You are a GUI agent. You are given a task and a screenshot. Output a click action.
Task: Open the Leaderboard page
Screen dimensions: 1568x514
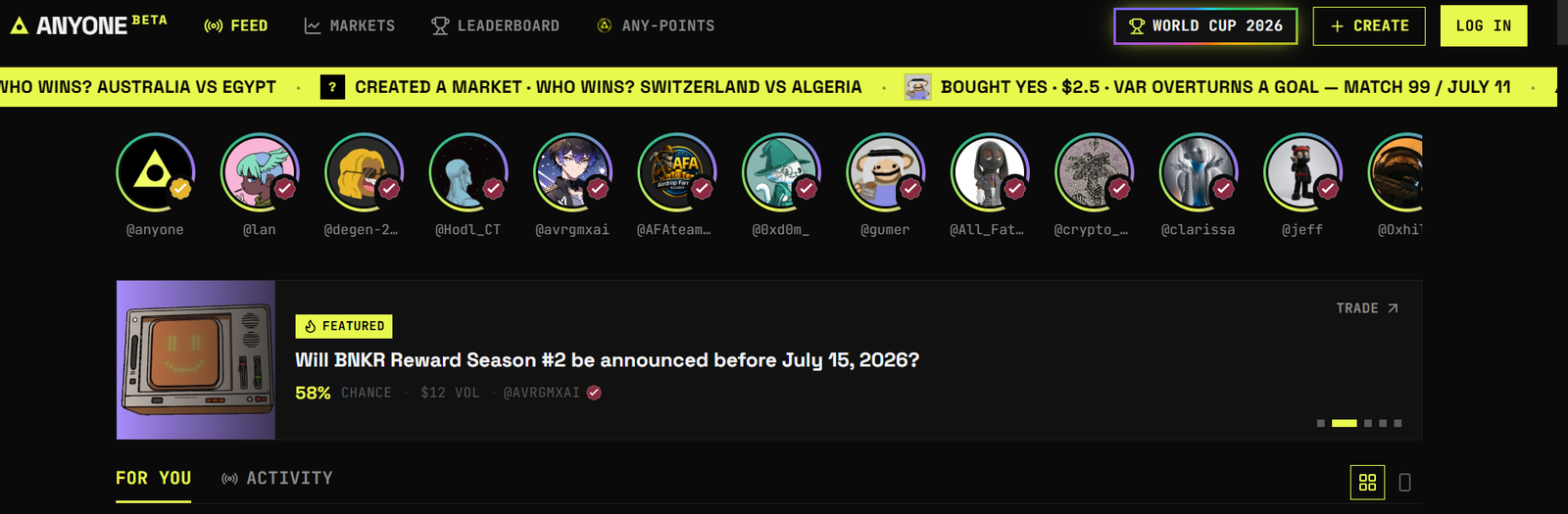[496, 25]
